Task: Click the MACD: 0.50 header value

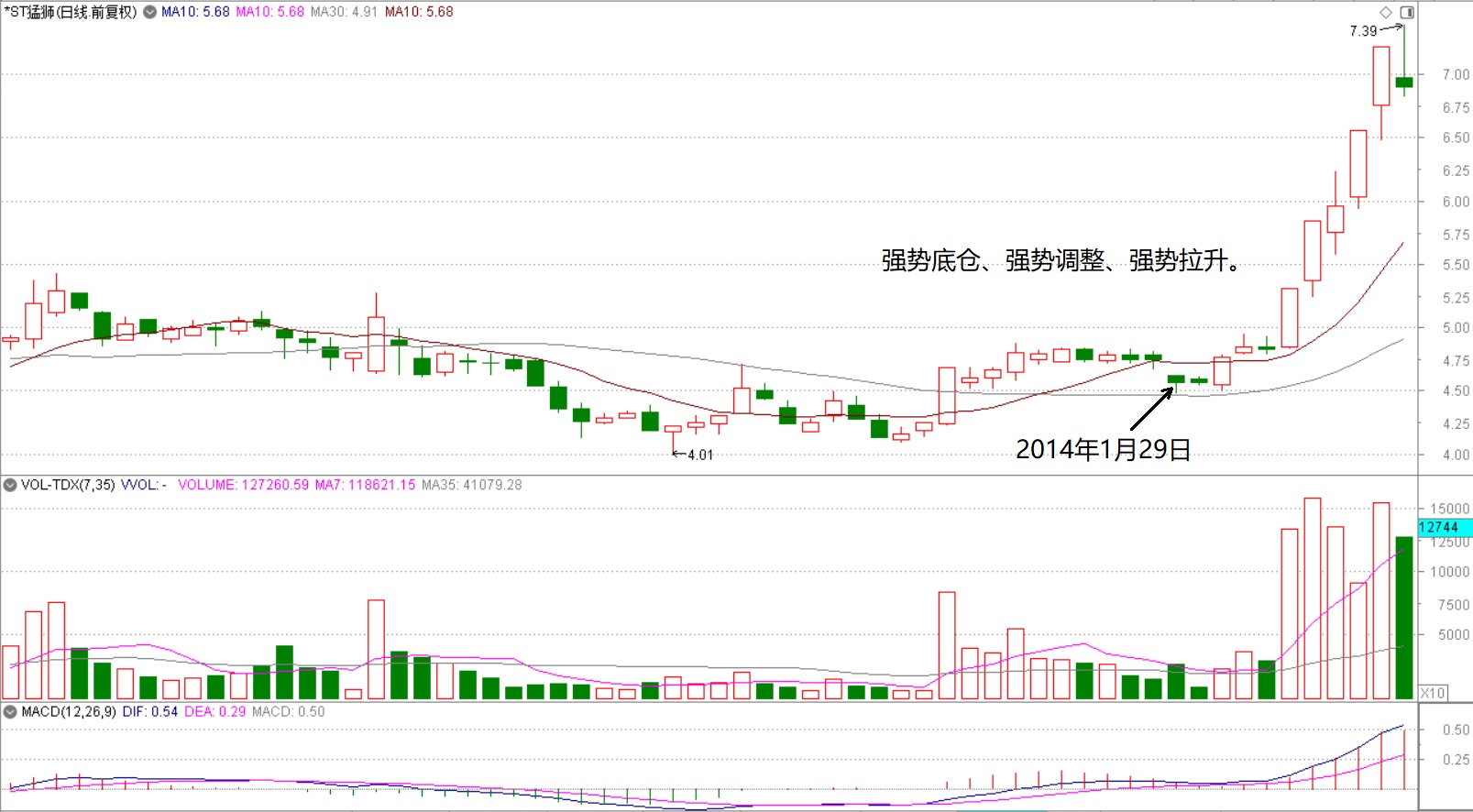Action: (x=288, y=711)
